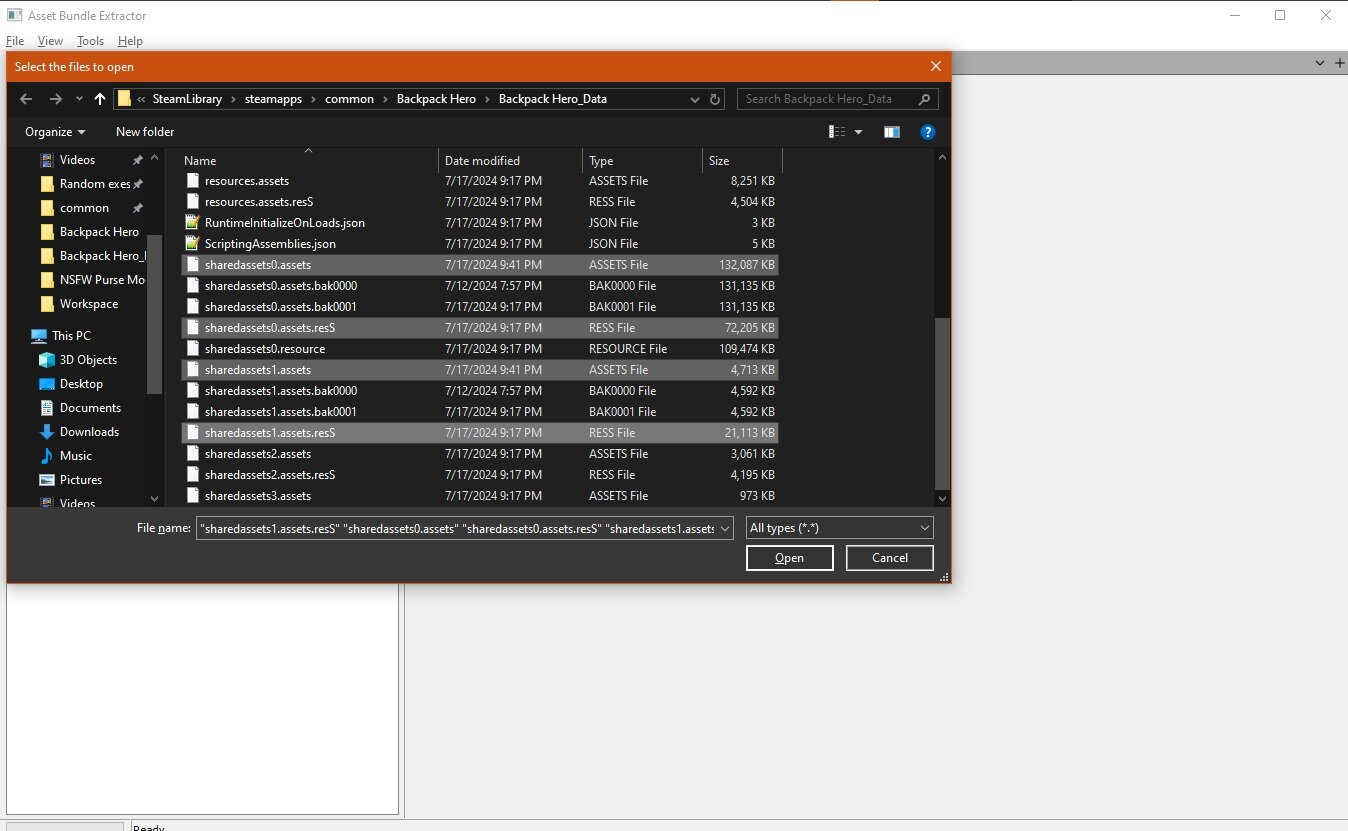Image resolution: width=1348 pixels, height=831 pixels.
Task: Select RuntimeInitializeOnLoads.json file
Action: 284,223
